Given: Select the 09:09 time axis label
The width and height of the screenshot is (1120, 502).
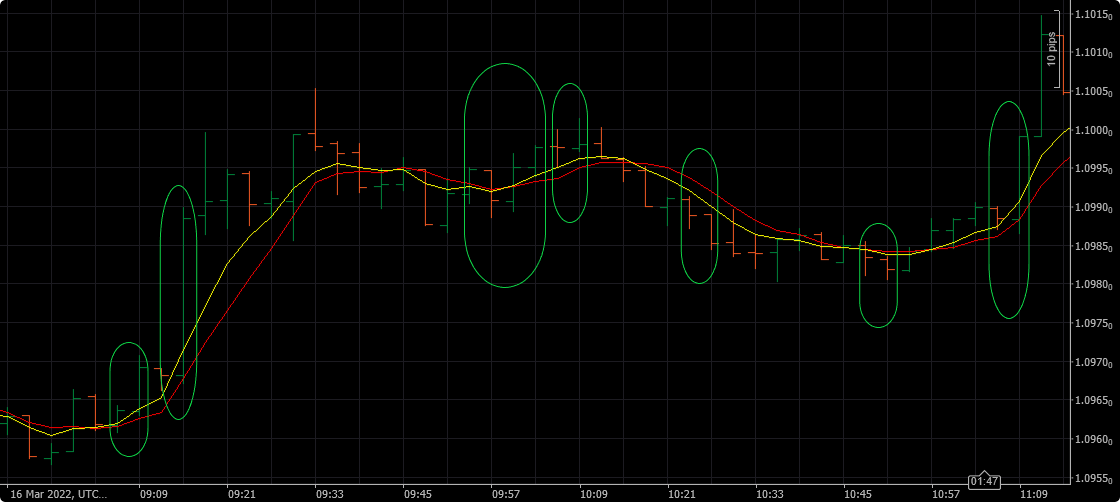Looking at the screenshot, I should [153, 493].
